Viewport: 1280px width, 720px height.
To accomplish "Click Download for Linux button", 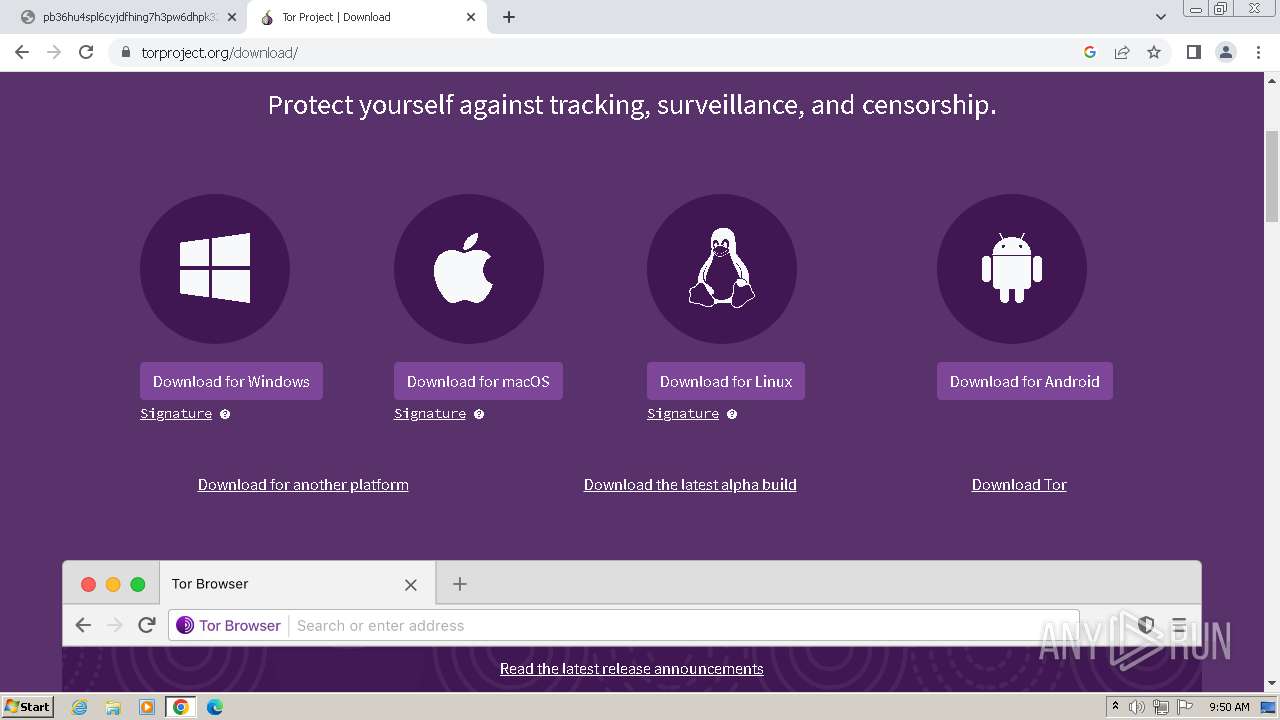I will pyautogui.click(x=726, y=381).
